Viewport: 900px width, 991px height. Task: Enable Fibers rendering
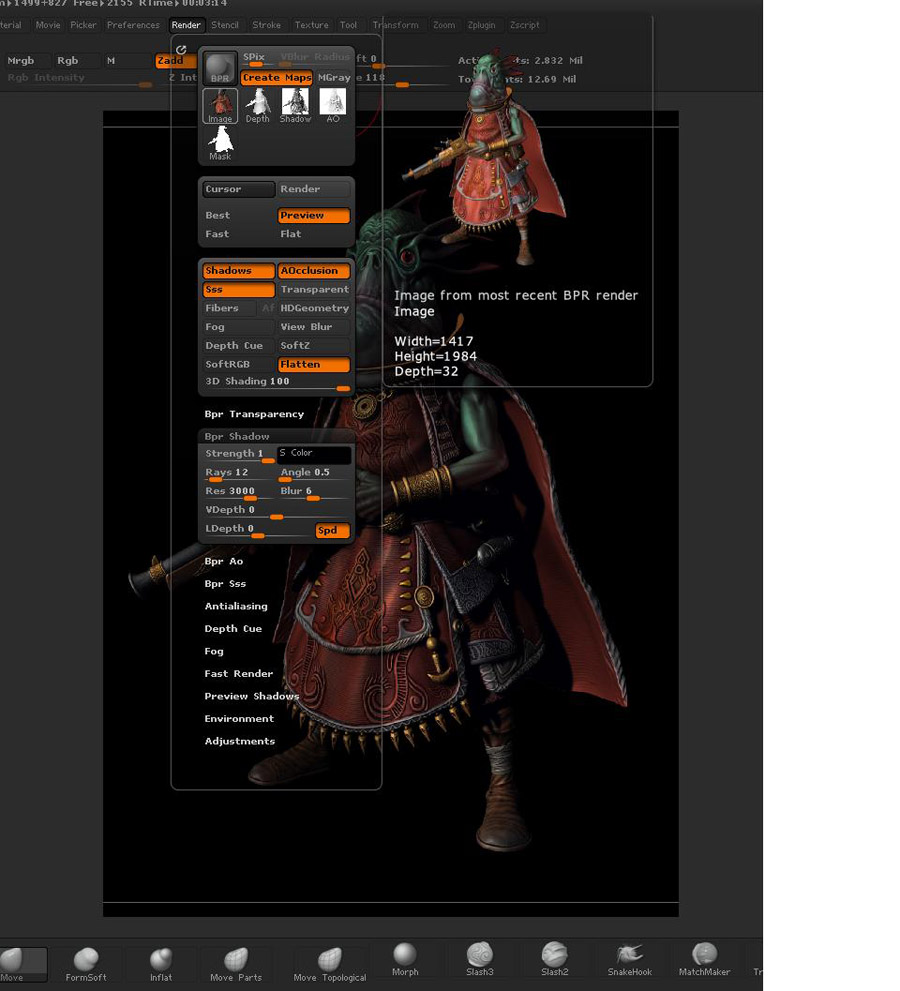[x=229, y=308]
